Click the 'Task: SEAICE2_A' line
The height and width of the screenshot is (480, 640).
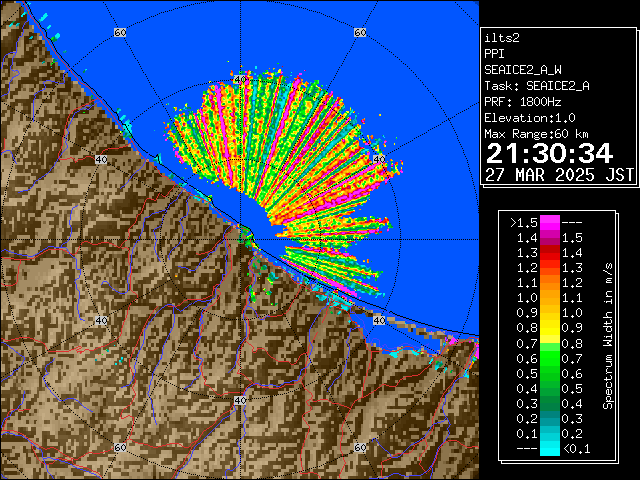click(537, 86)
